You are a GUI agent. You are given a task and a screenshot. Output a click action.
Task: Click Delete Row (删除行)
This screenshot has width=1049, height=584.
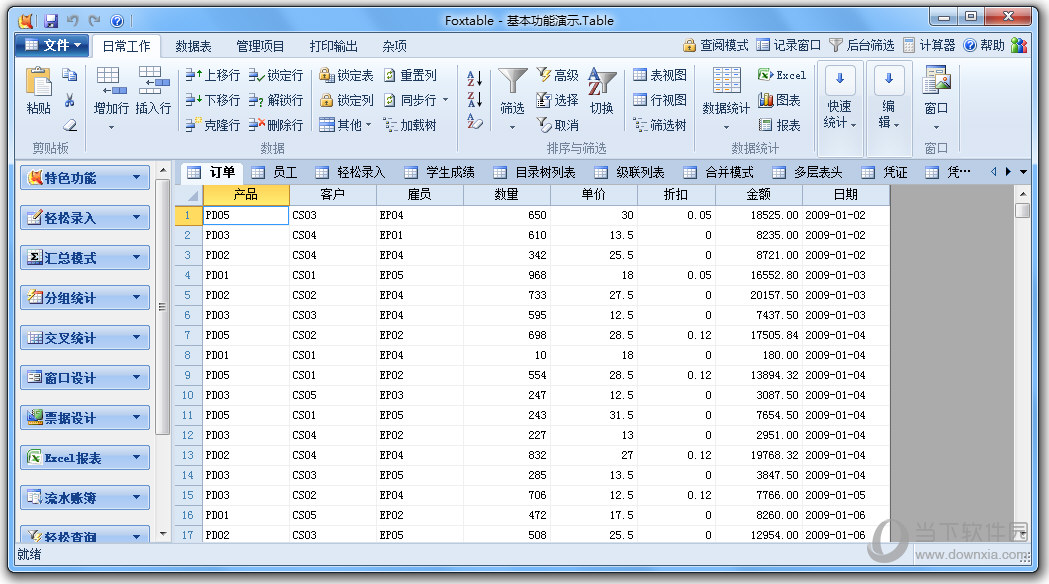[x=276, y=125]
